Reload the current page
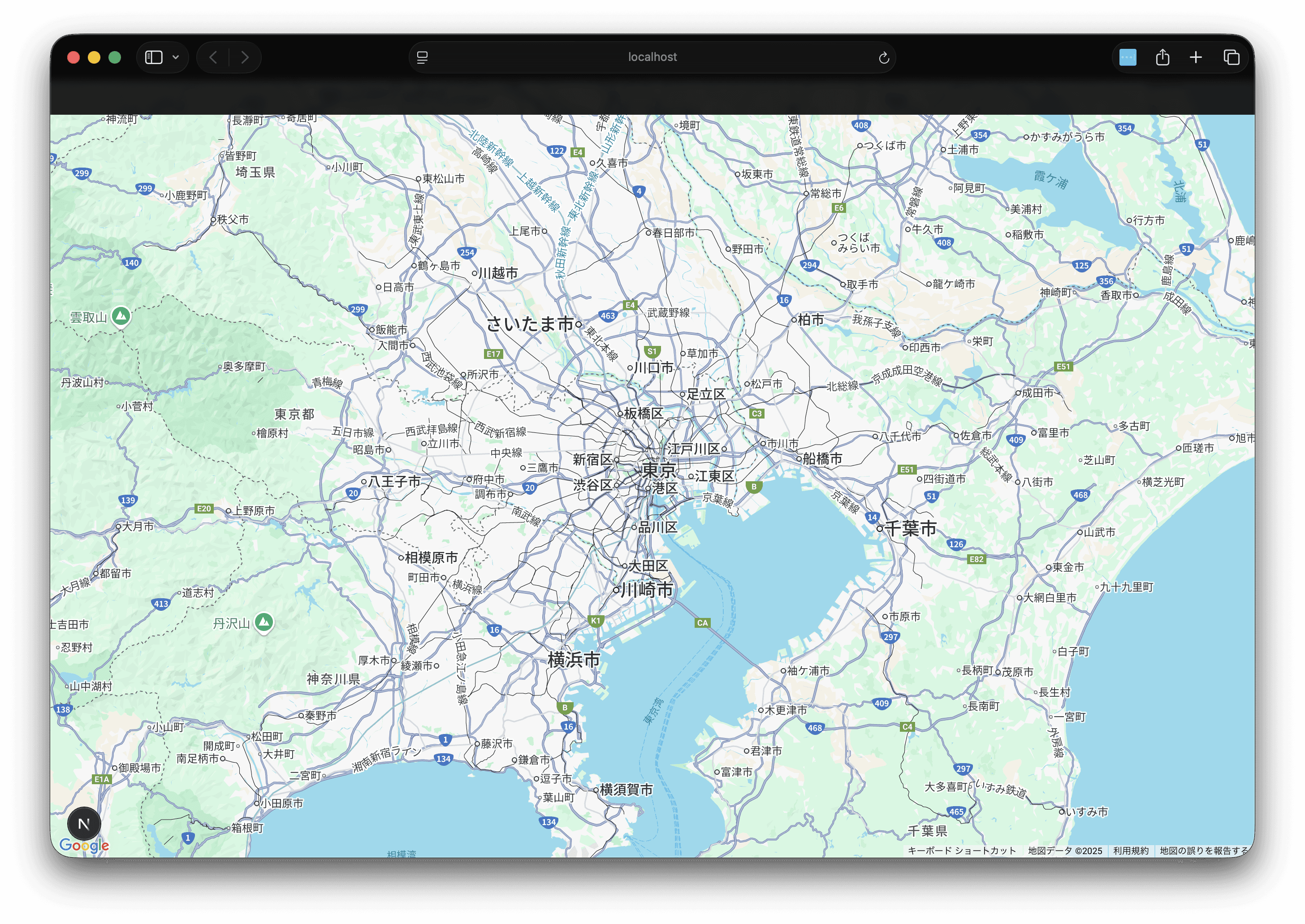Screen dimensions: 1305x924 tap(883, 58)
